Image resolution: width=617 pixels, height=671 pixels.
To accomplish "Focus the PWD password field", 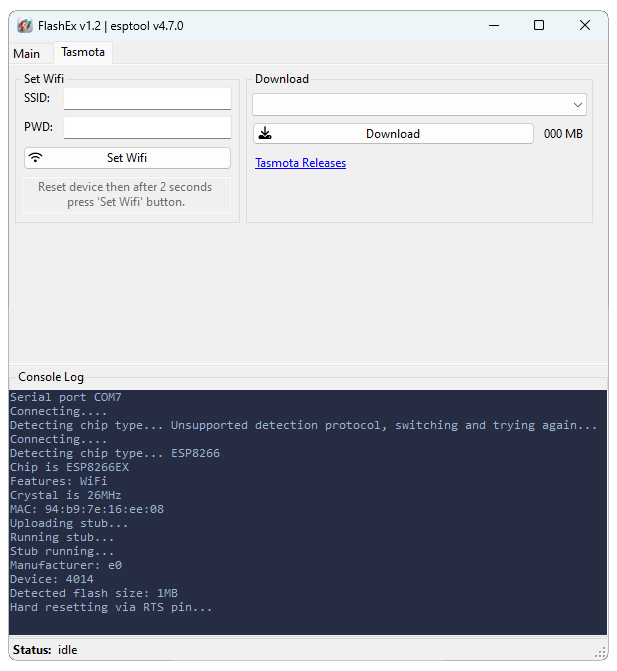I will tap(148, 128).
